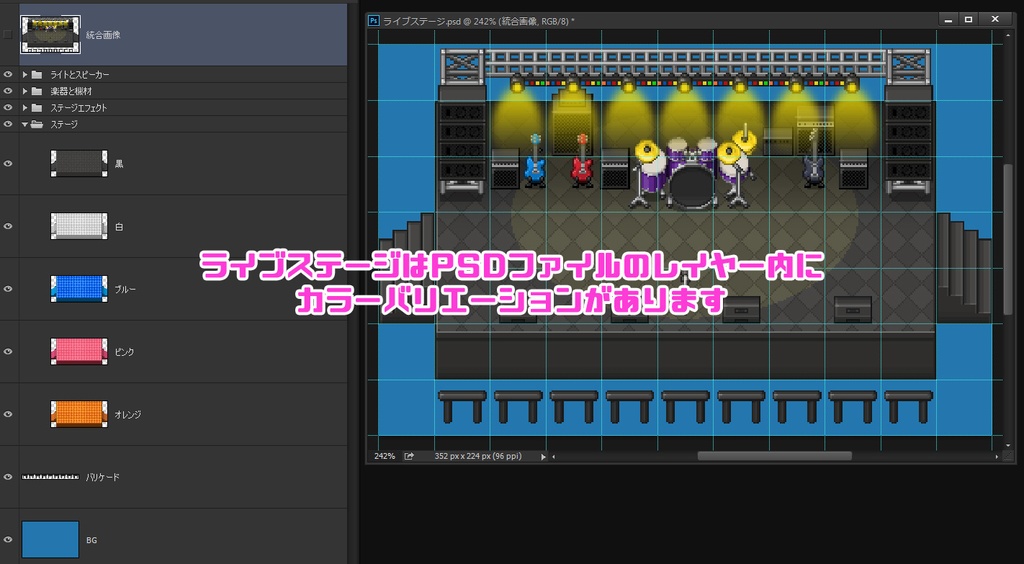The width and height of the screenshot is (1024, 564).
Task: Click the ライトとスピーカー folder icon
Action: (x=37, y=74)
